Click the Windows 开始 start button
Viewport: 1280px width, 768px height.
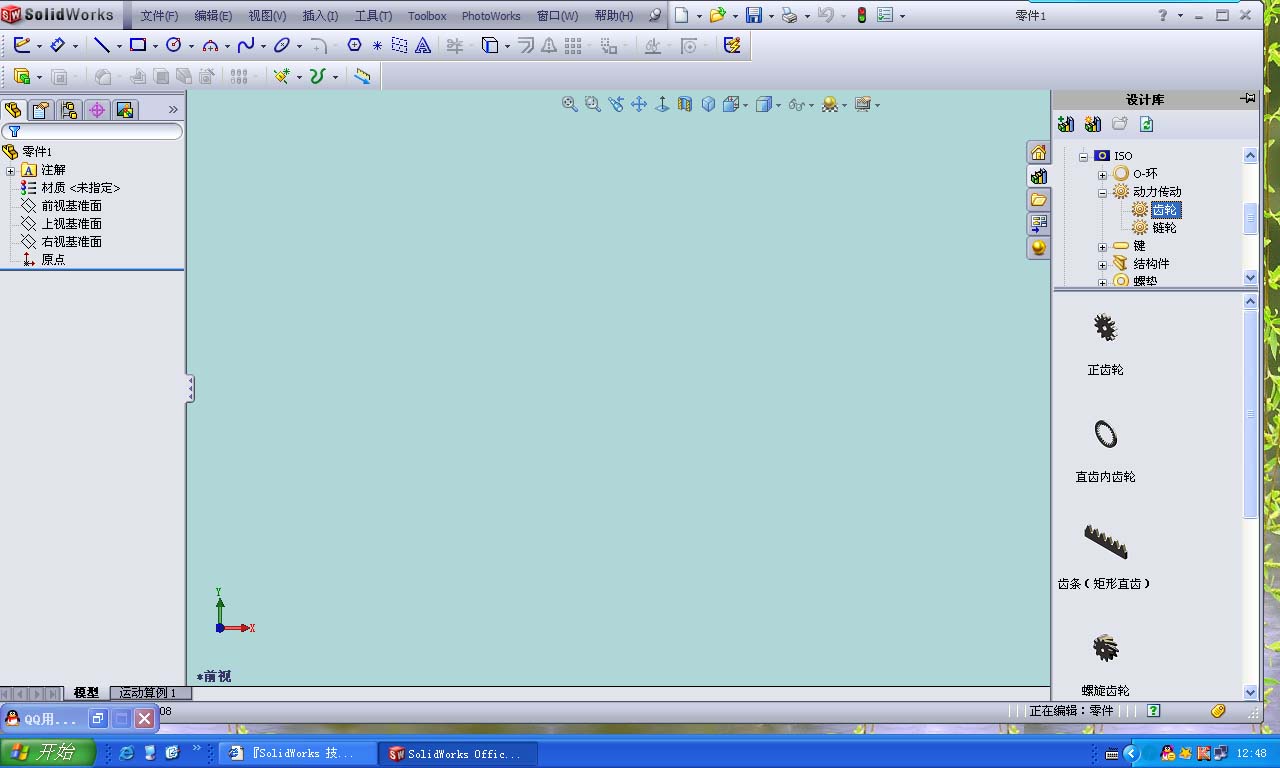point(48,753)
